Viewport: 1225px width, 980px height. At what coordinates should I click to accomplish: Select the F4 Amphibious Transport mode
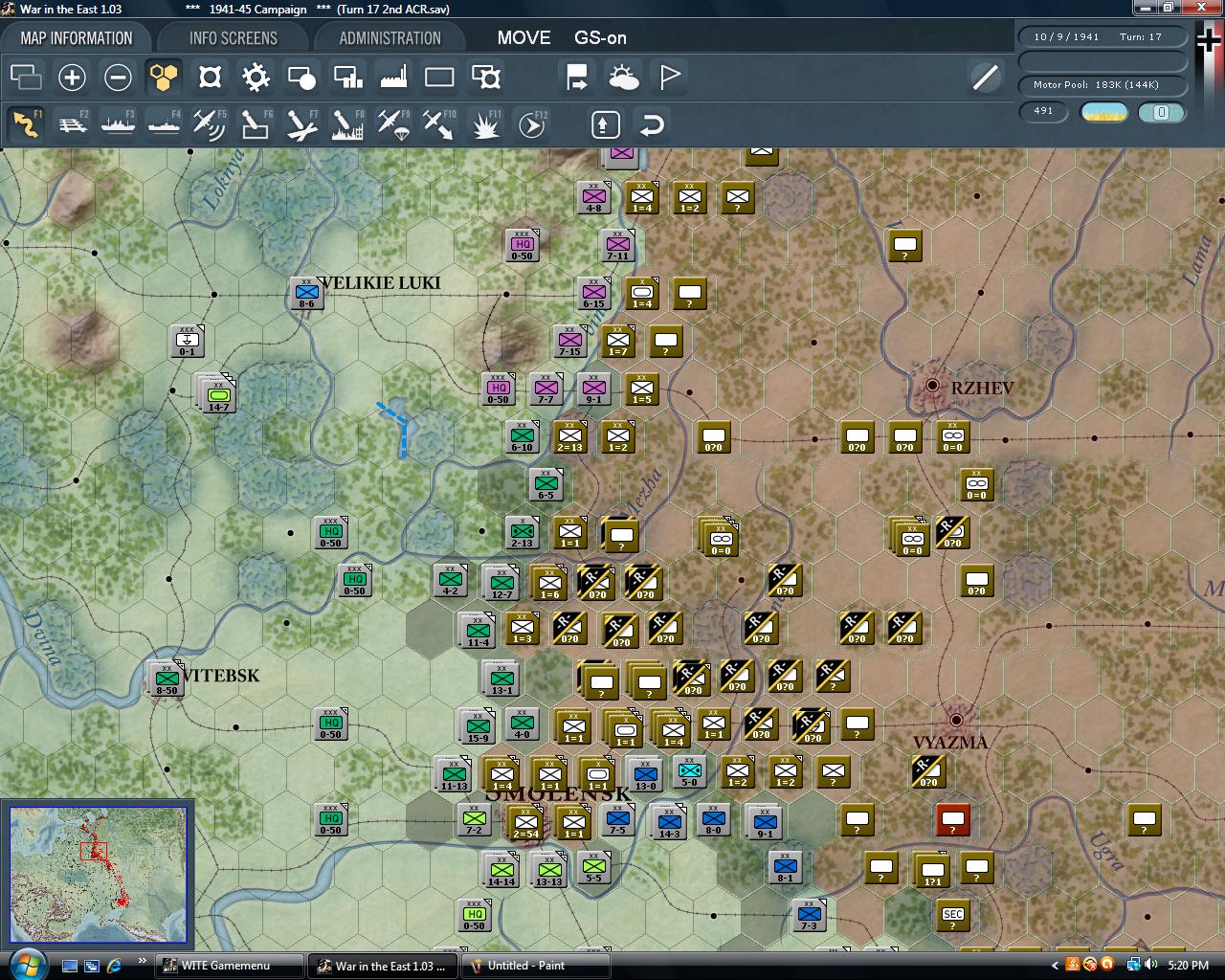click(164, 124)
